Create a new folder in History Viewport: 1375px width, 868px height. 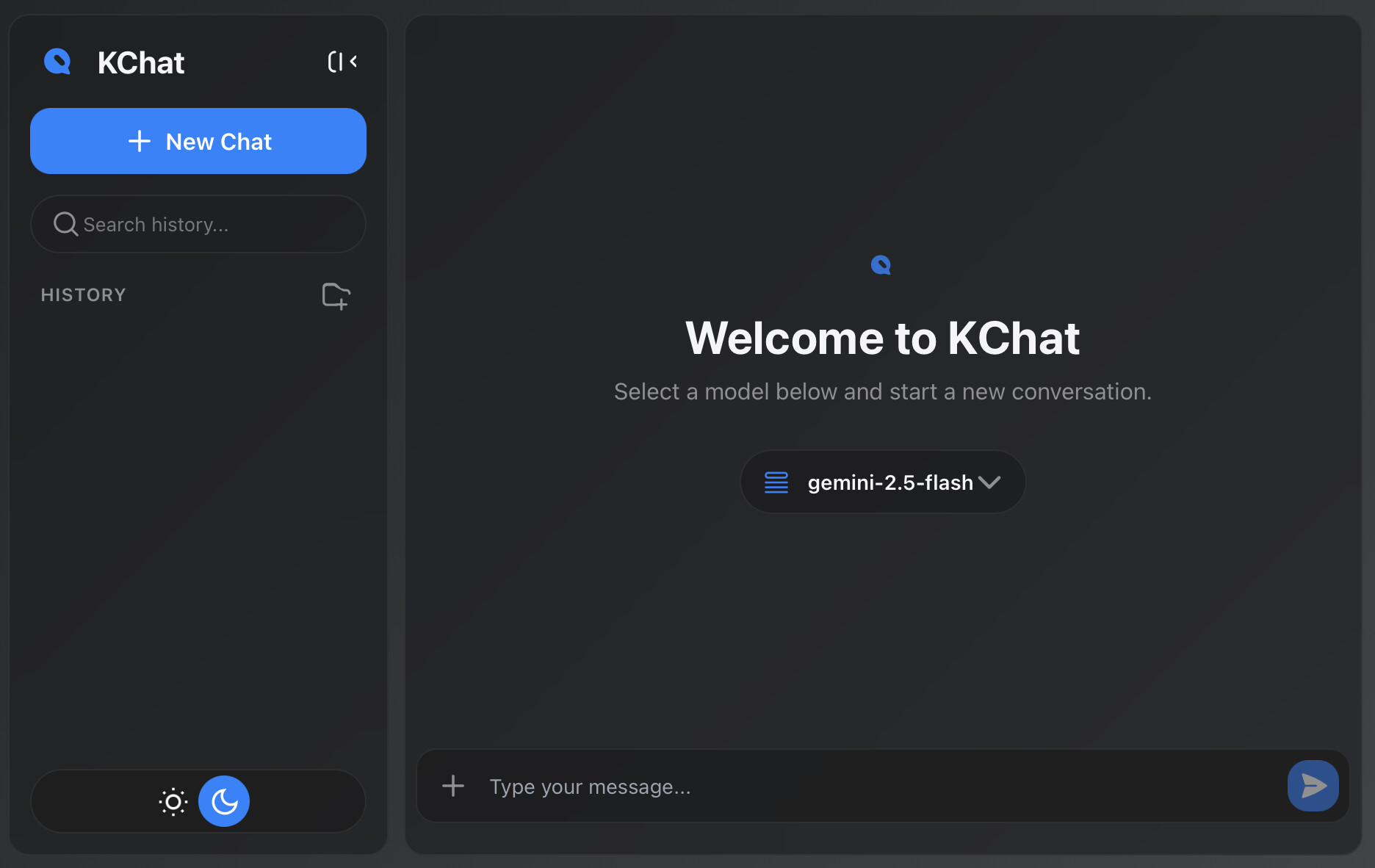click(336, 296)
